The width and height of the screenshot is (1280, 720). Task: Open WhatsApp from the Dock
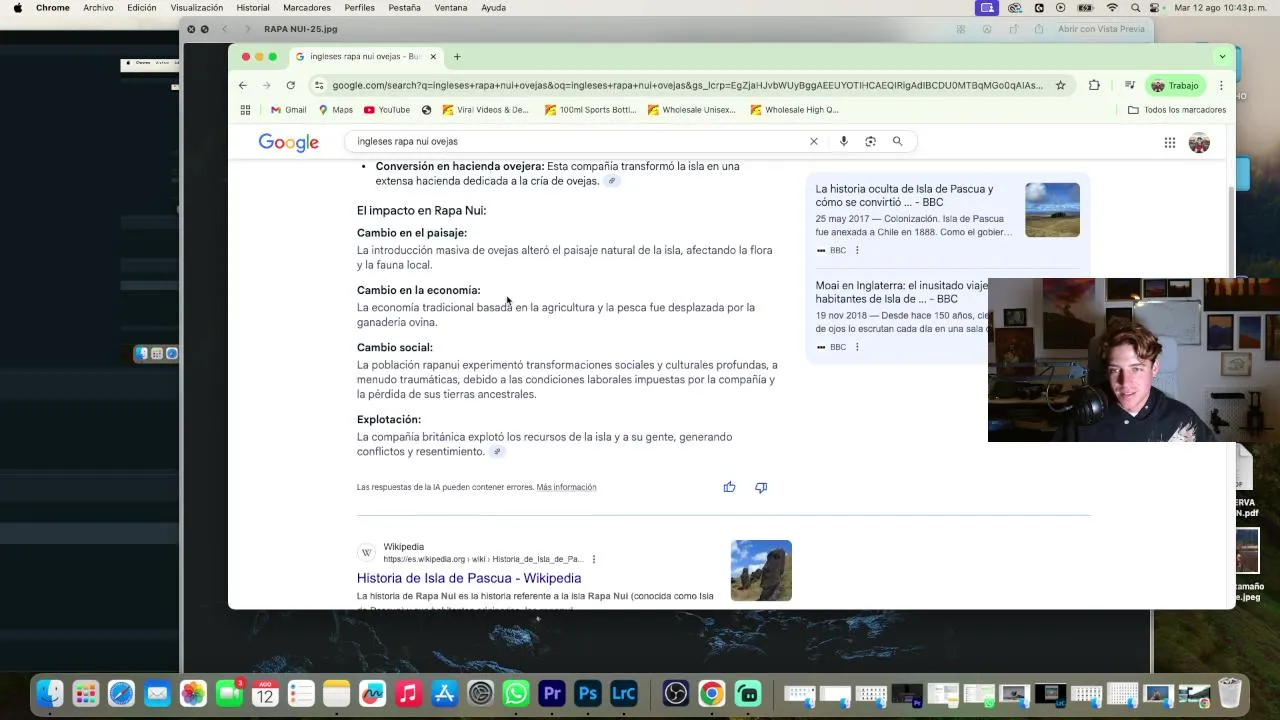click(516, 693)
